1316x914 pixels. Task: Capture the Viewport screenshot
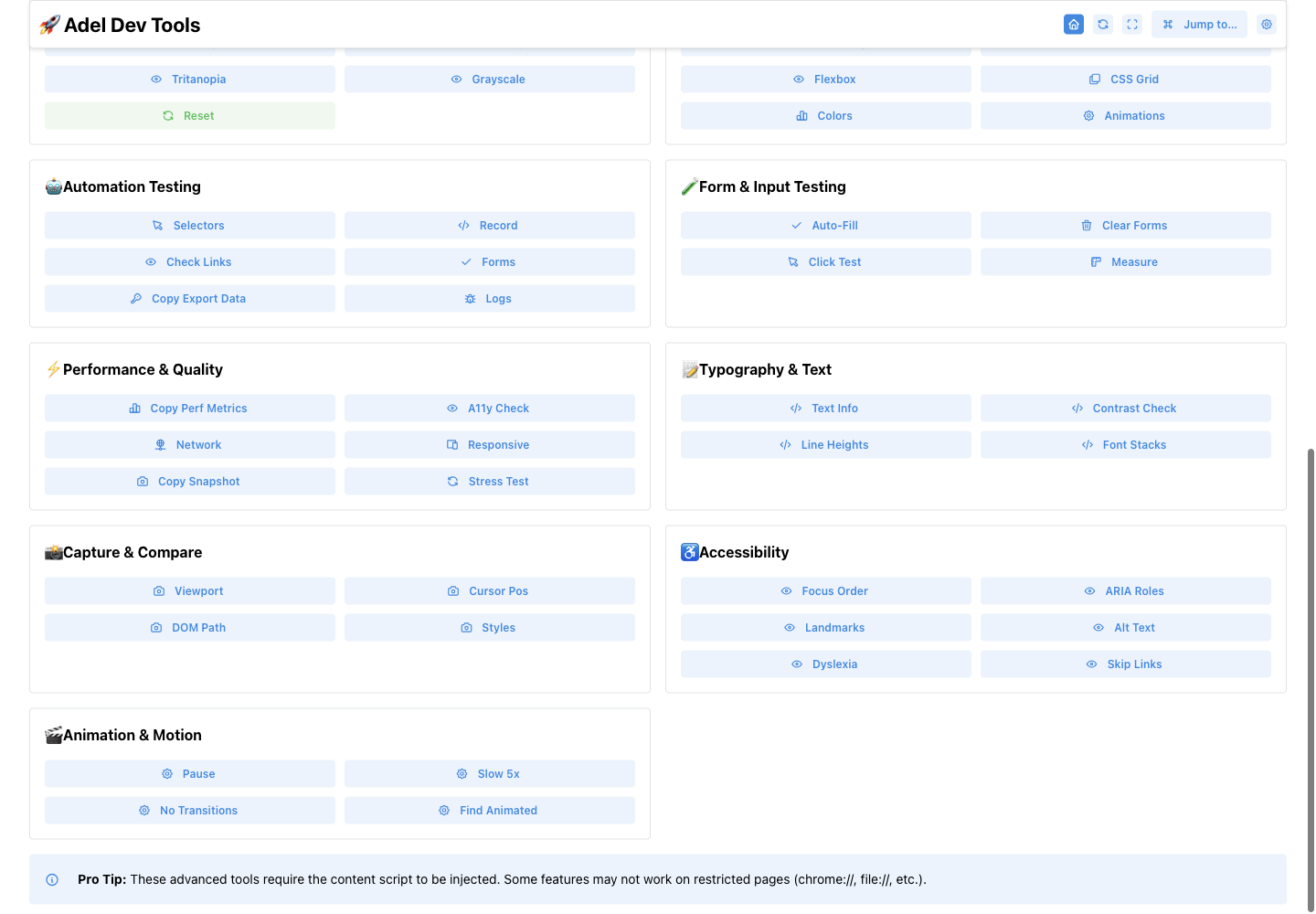coord(190,591)
